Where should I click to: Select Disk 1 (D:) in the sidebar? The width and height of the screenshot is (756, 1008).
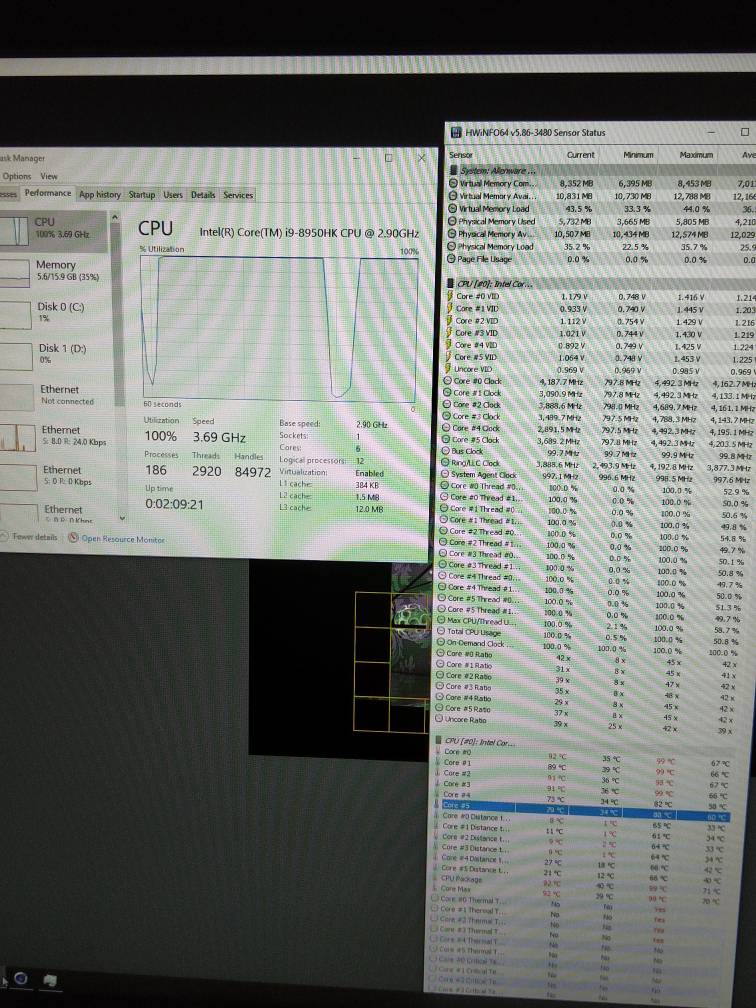point(55,354)
